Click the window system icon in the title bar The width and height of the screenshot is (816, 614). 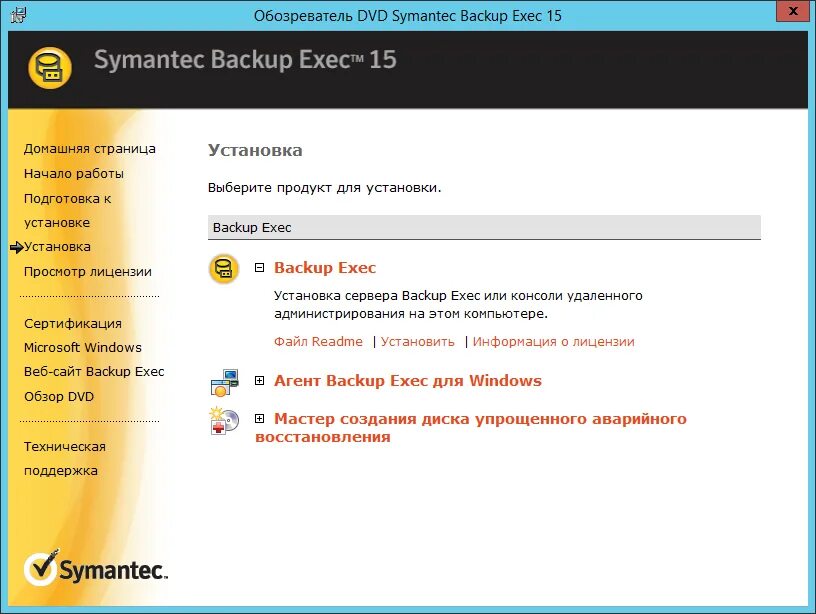tap(18, 15)
